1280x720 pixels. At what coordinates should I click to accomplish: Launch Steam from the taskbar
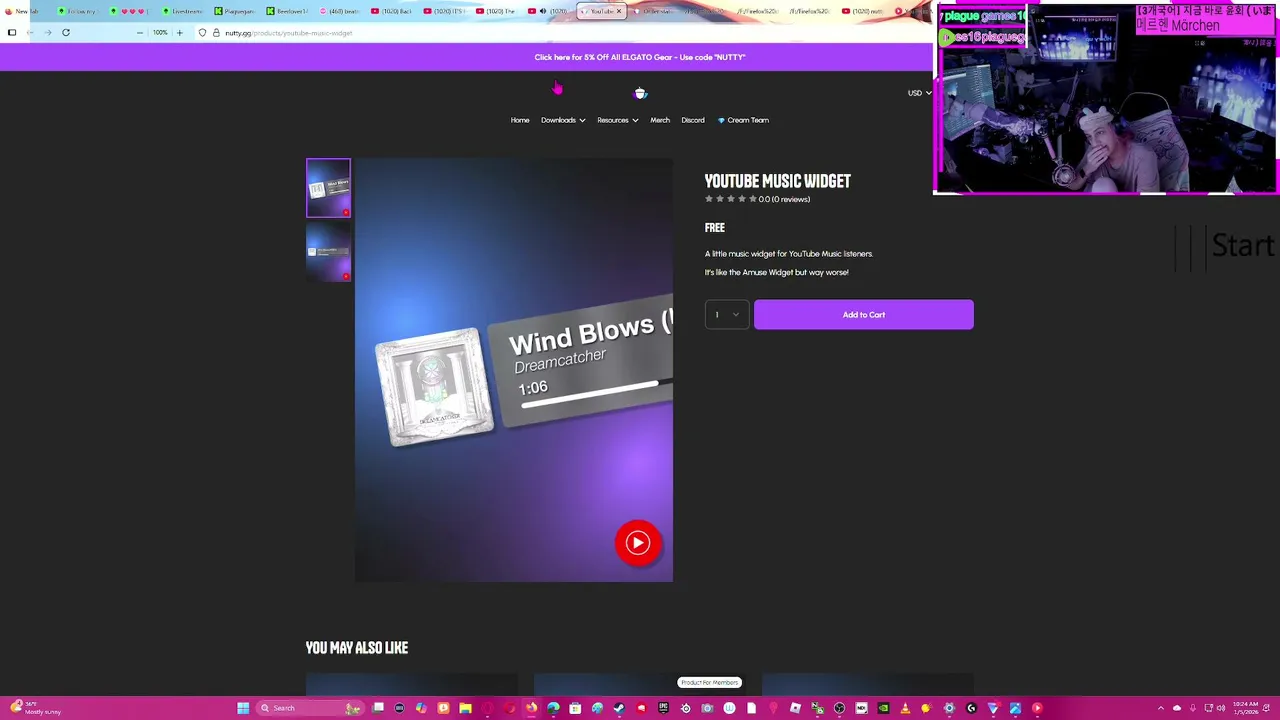619,708
